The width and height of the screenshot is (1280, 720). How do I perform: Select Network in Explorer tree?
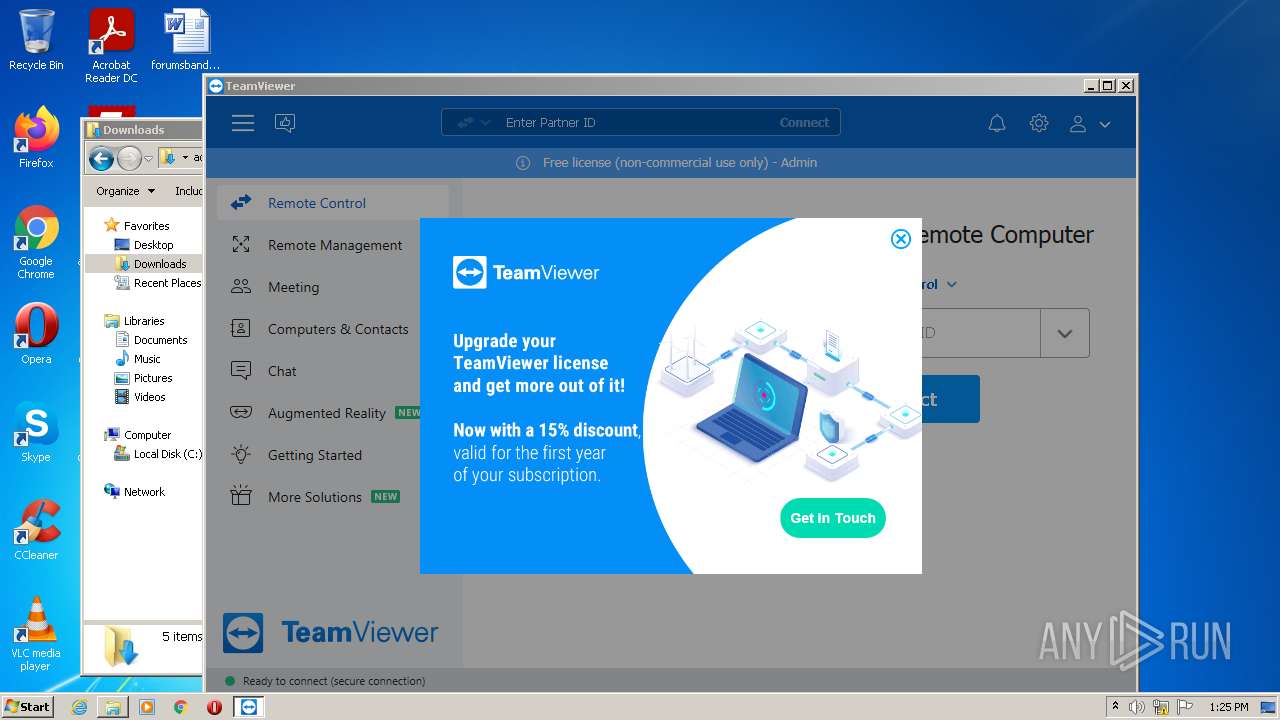[x=144, y=492]
